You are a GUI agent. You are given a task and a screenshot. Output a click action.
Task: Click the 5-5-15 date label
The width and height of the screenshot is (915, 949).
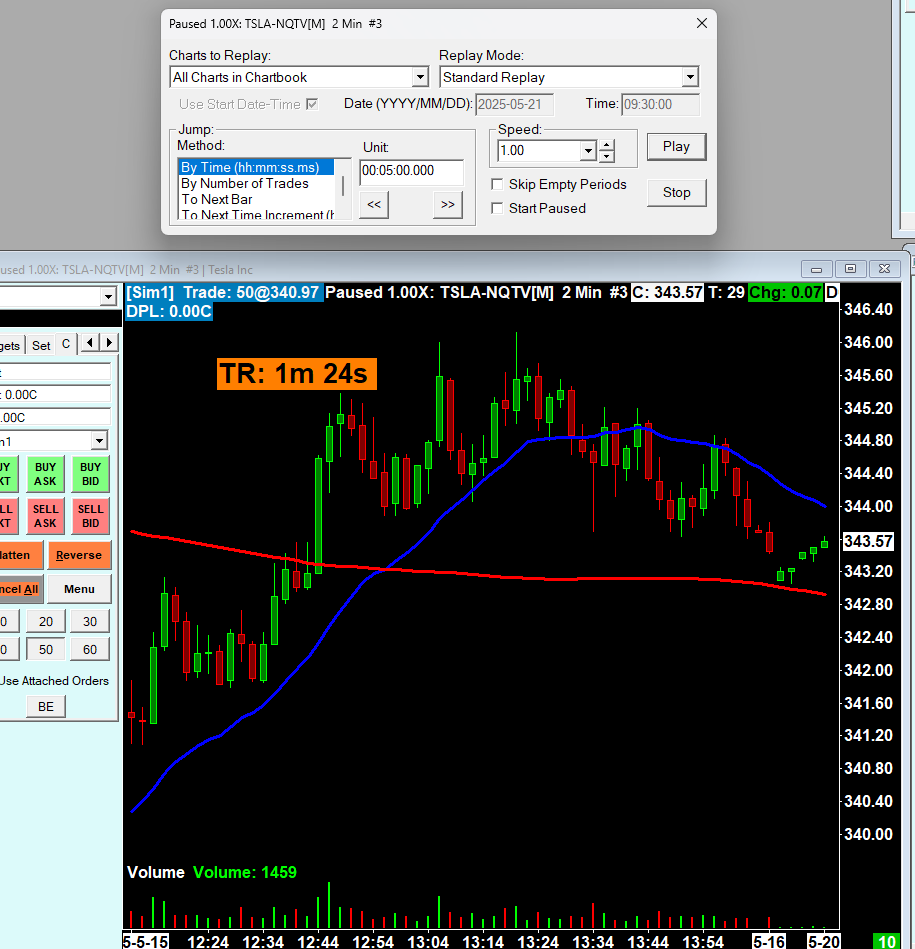tap(146, 942)
